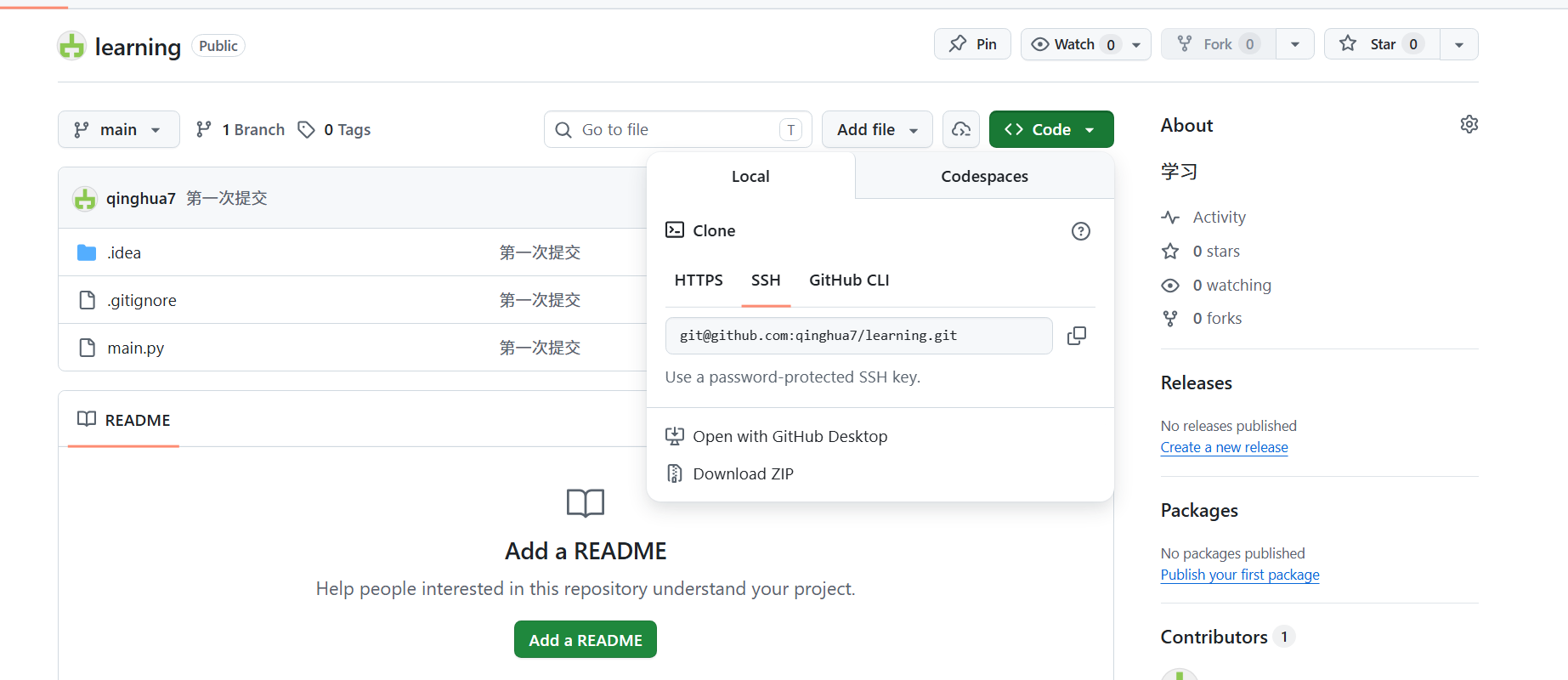The image size is (1568, 680).
Task: Open the commit message on the main.py row
Action: (x=540, y=348)
